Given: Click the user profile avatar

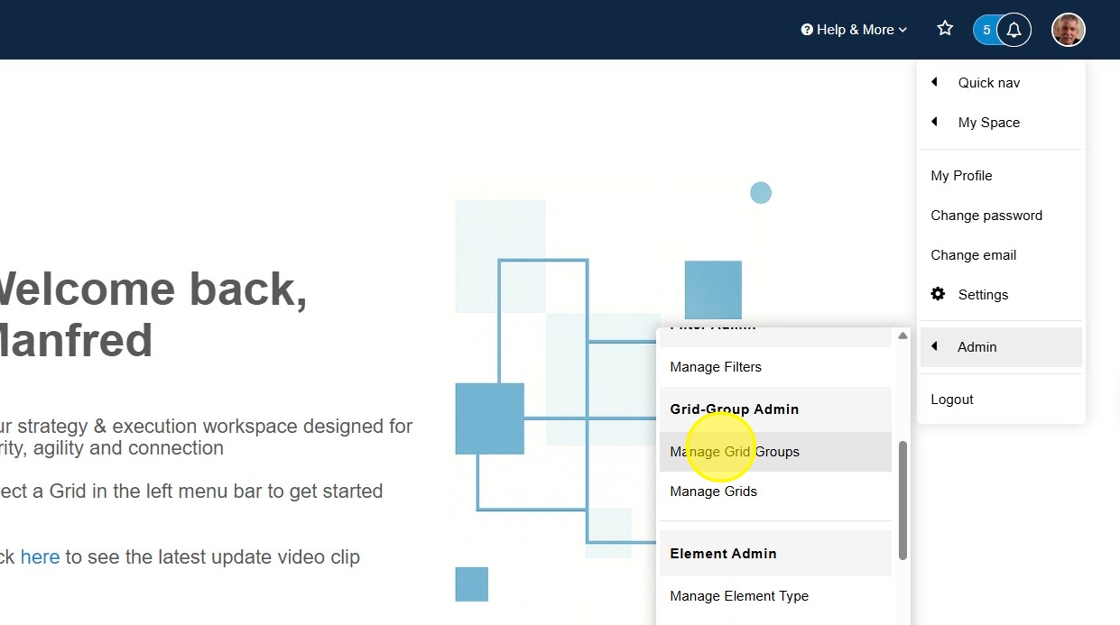Looking at the screenshot, I should coord(1068,30).
